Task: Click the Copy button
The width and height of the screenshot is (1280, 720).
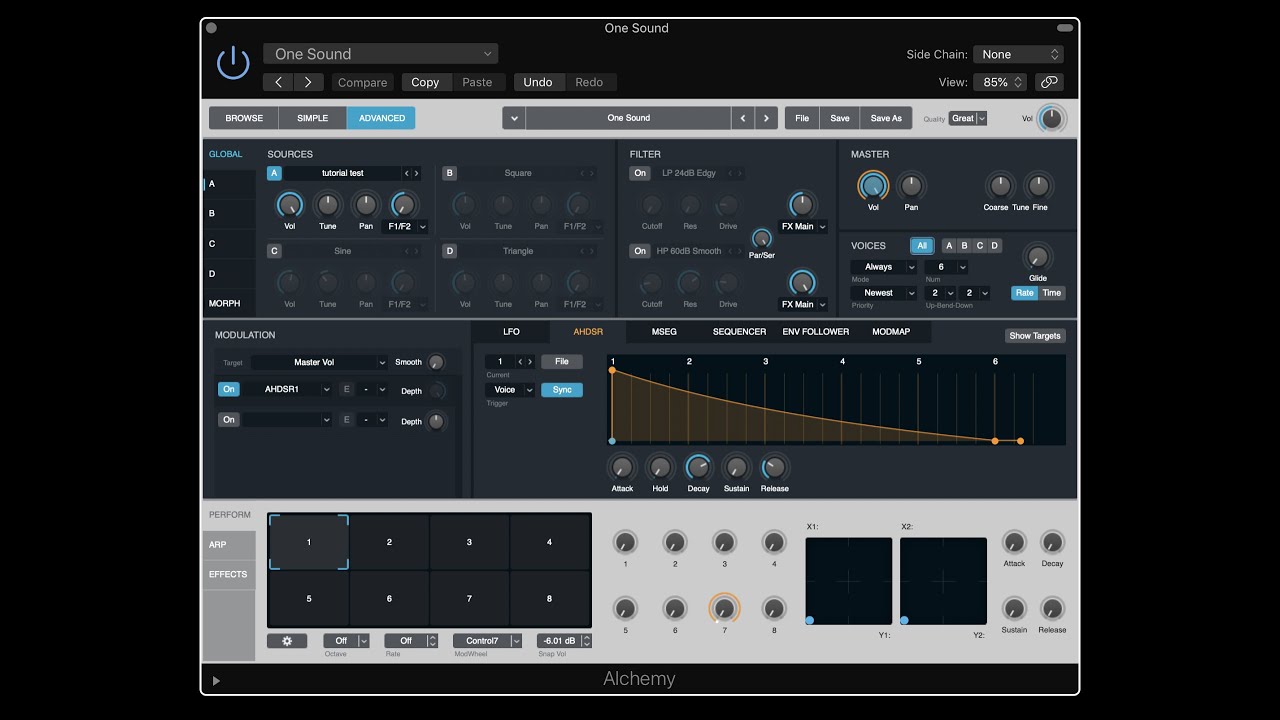Action: click(425, 82)
